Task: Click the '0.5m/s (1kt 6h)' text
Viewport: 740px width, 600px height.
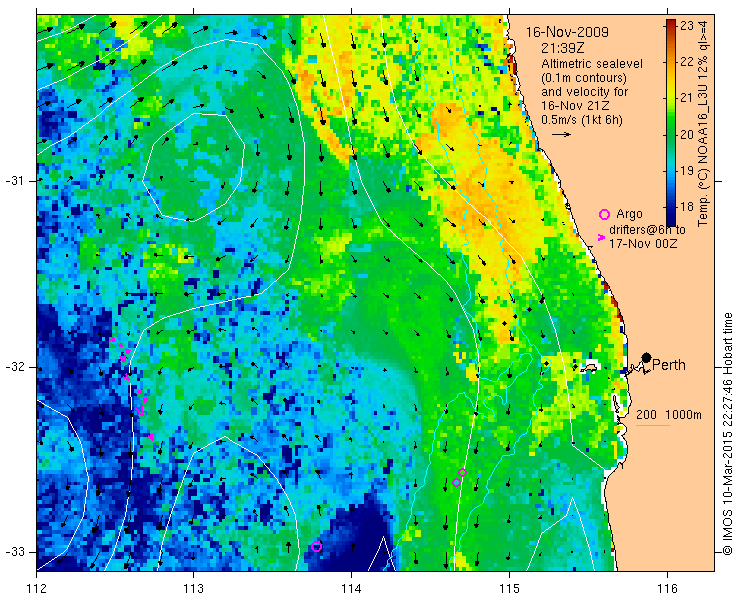Action: click(581, 120)
